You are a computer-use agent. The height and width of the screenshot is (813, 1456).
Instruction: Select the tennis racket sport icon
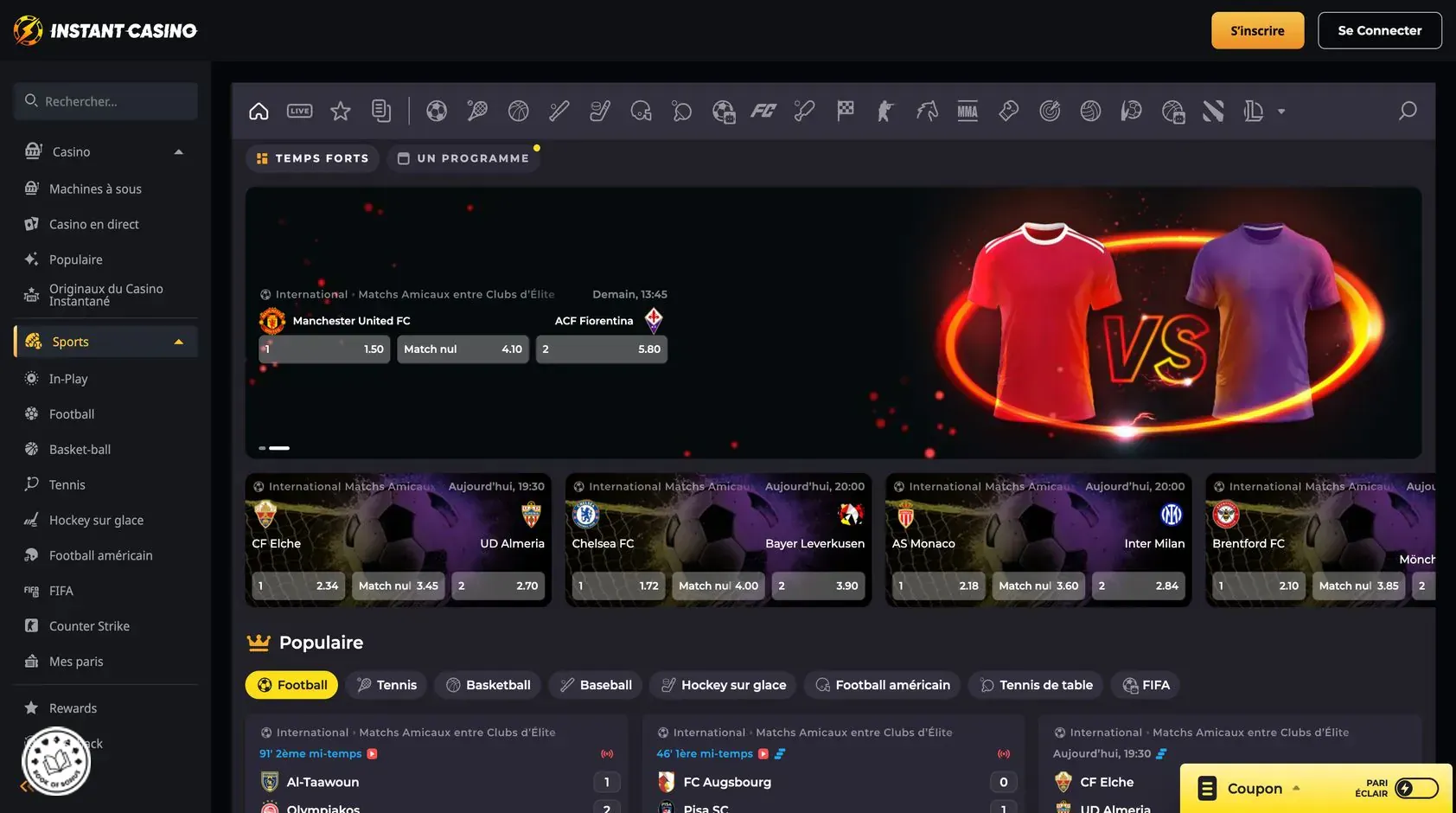(477, 111)
